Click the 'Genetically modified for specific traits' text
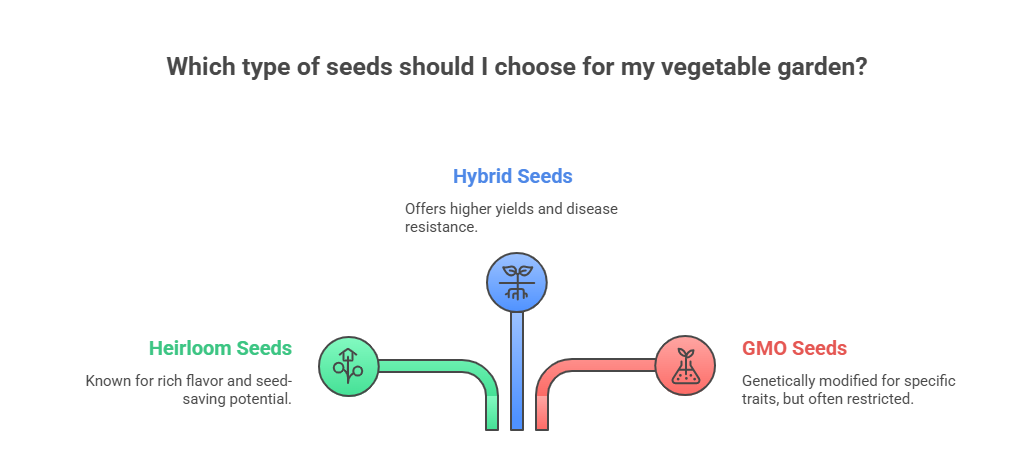The image size is (1034, 474). (848, 381)
